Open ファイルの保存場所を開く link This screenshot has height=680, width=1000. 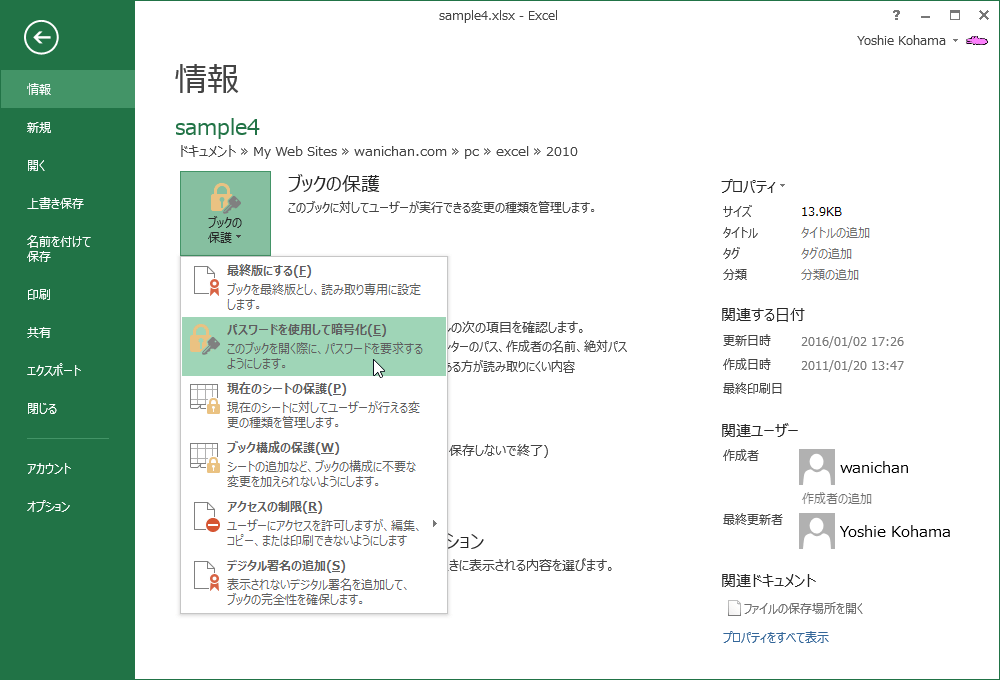point(804,609)
